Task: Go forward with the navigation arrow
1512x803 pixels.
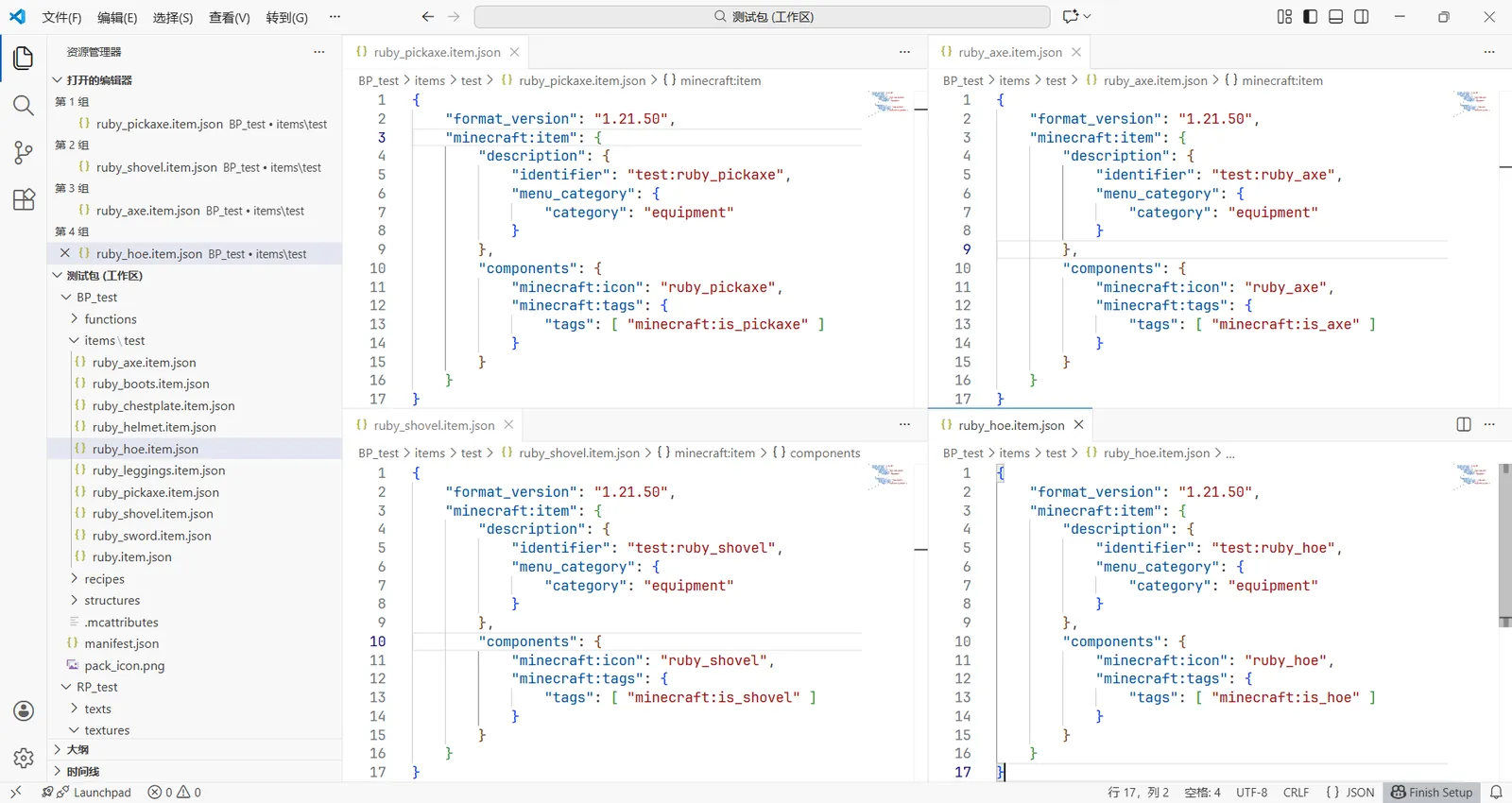Action: 454,17
